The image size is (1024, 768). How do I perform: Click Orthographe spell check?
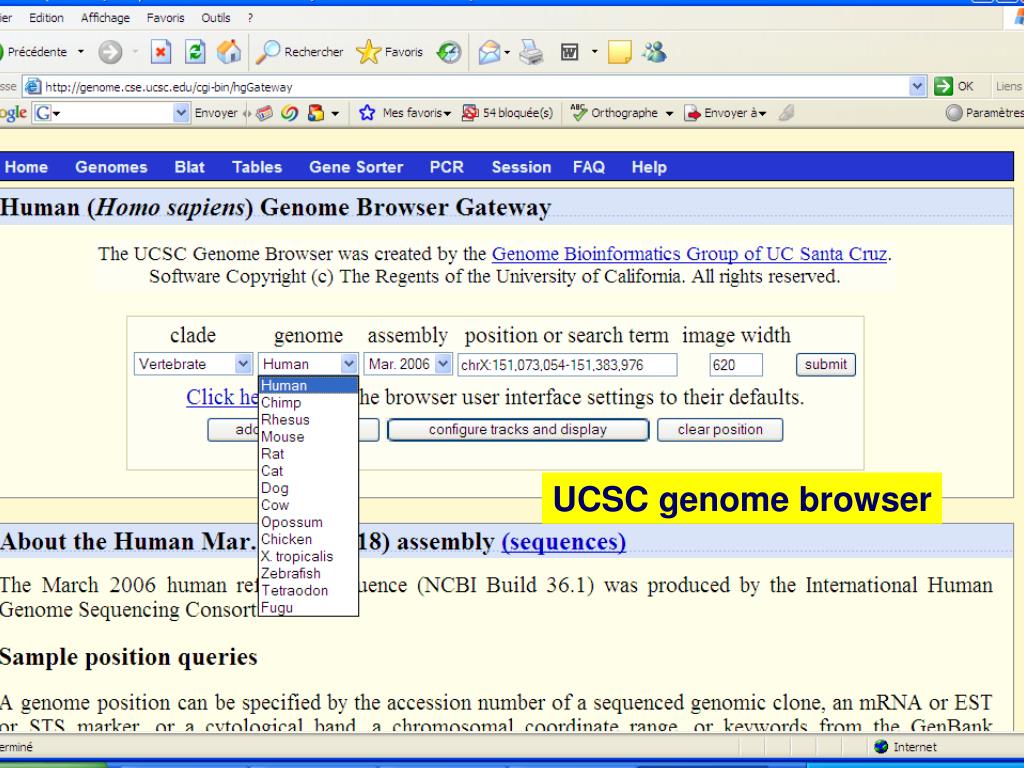point(621,113)
